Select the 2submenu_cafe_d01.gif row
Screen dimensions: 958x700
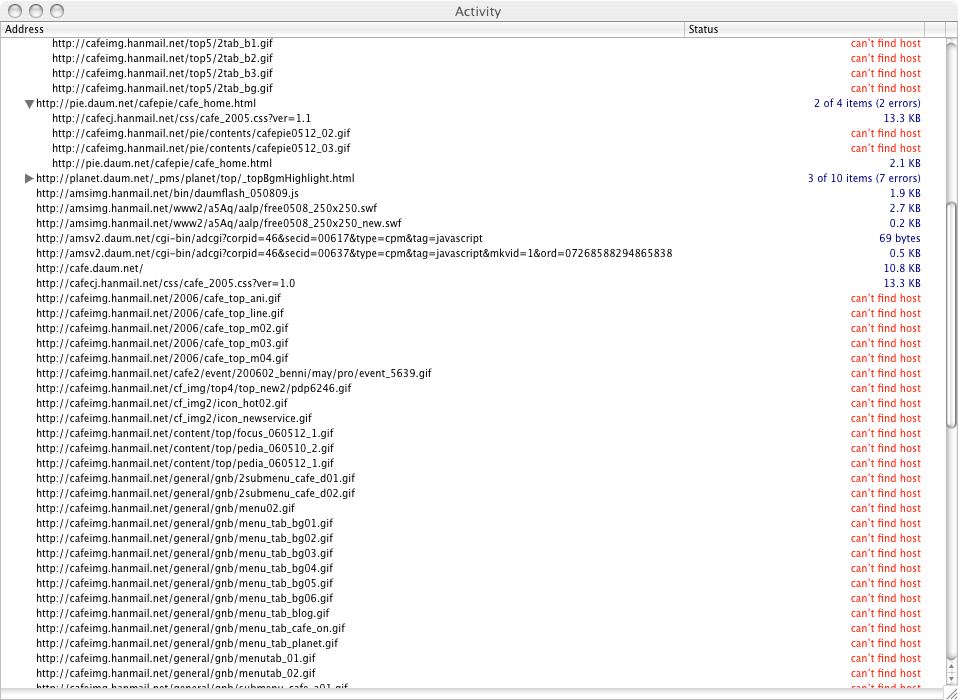(473, 478)
